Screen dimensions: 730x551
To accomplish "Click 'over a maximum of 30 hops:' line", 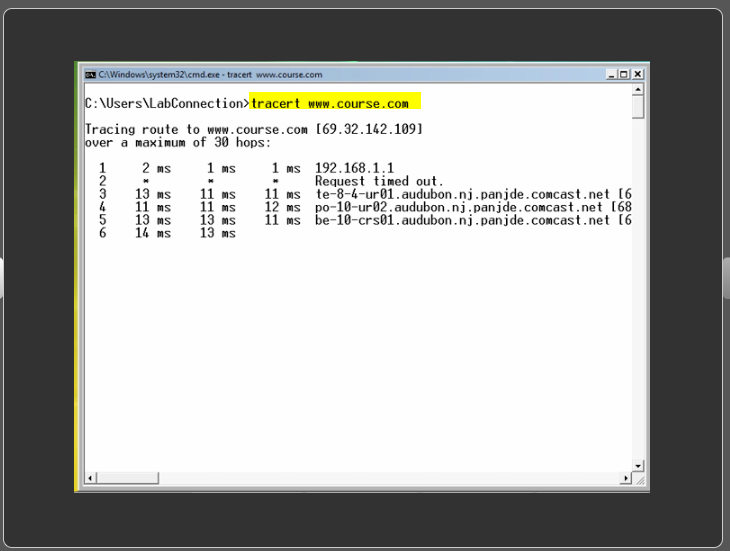I will point(178,142).
